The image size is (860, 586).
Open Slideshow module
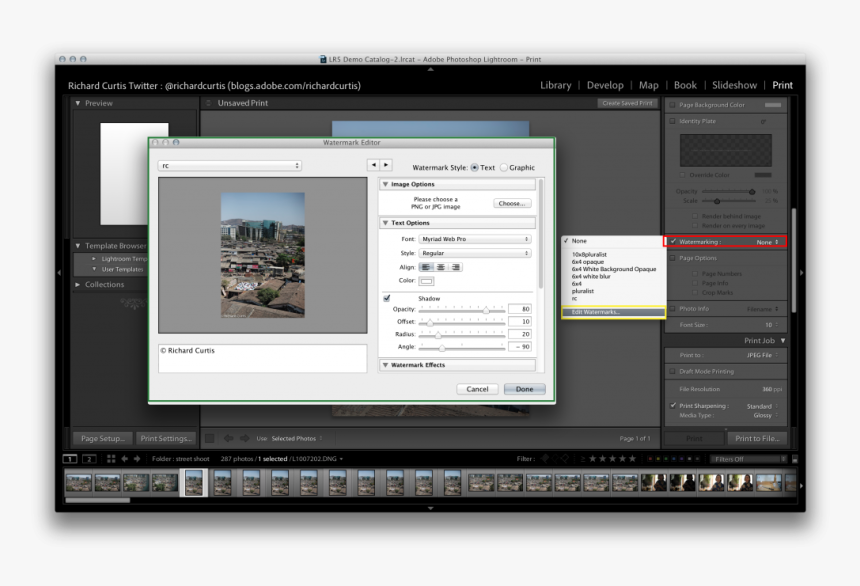(734, 85)
